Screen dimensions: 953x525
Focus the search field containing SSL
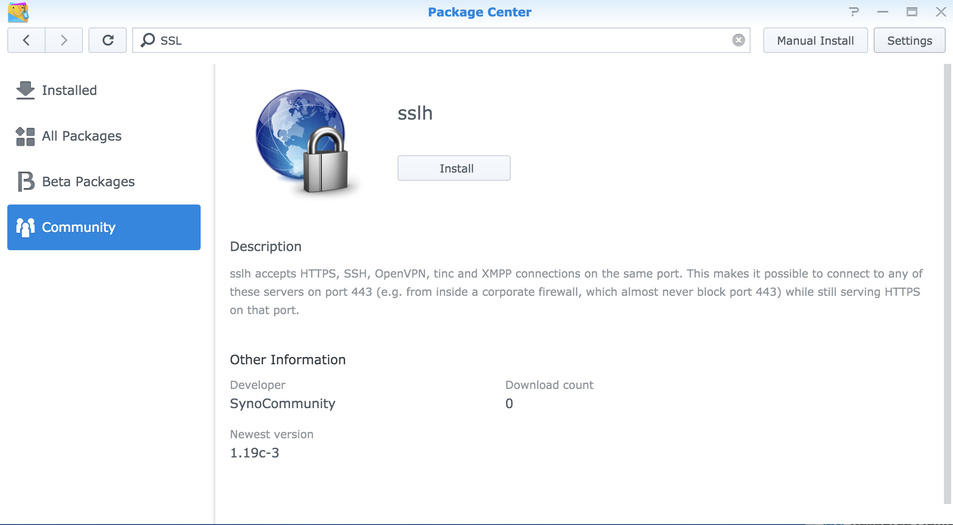(441, 40)
